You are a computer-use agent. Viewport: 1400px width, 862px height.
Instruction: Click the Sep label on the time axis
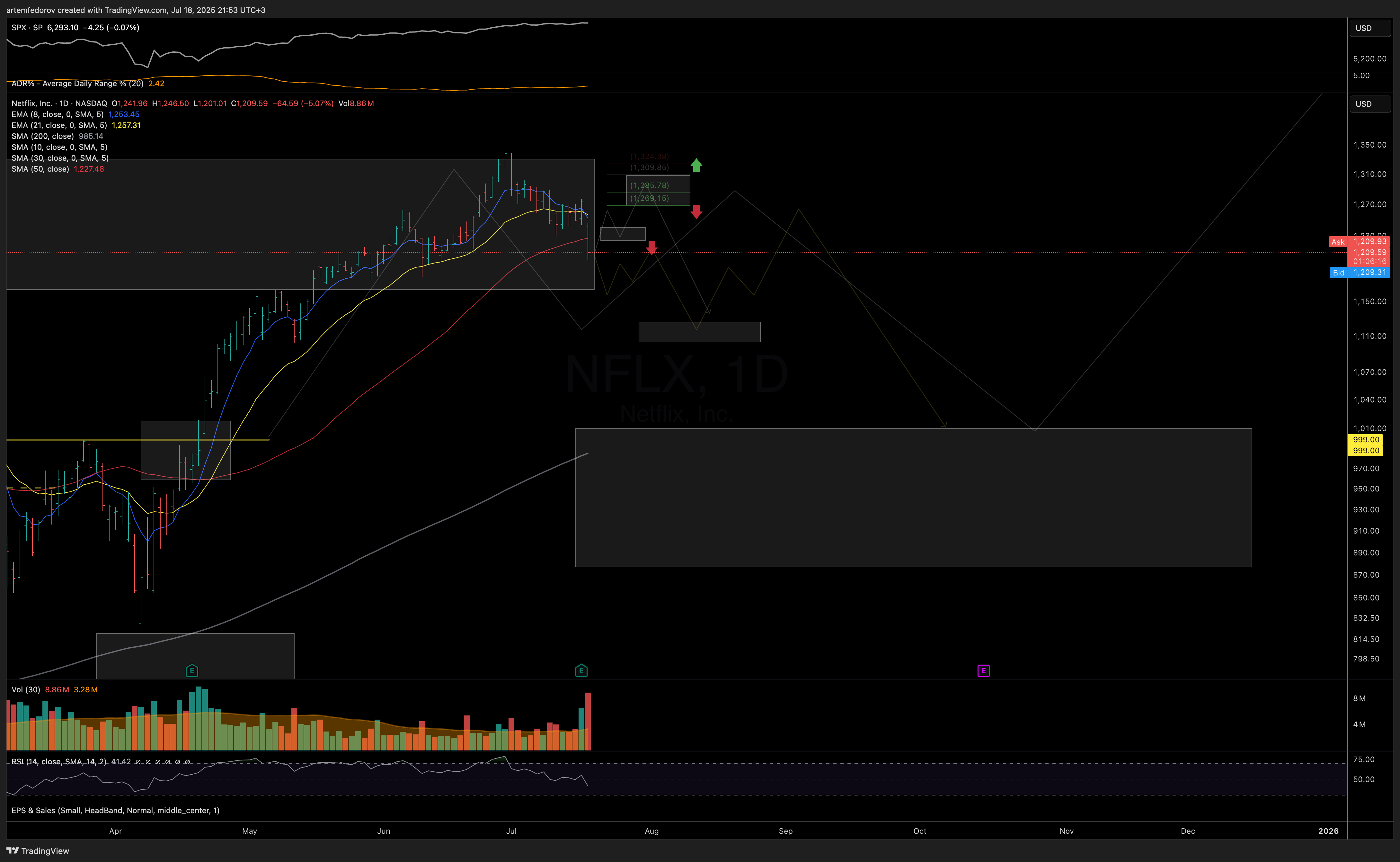[x=786, y=831]
